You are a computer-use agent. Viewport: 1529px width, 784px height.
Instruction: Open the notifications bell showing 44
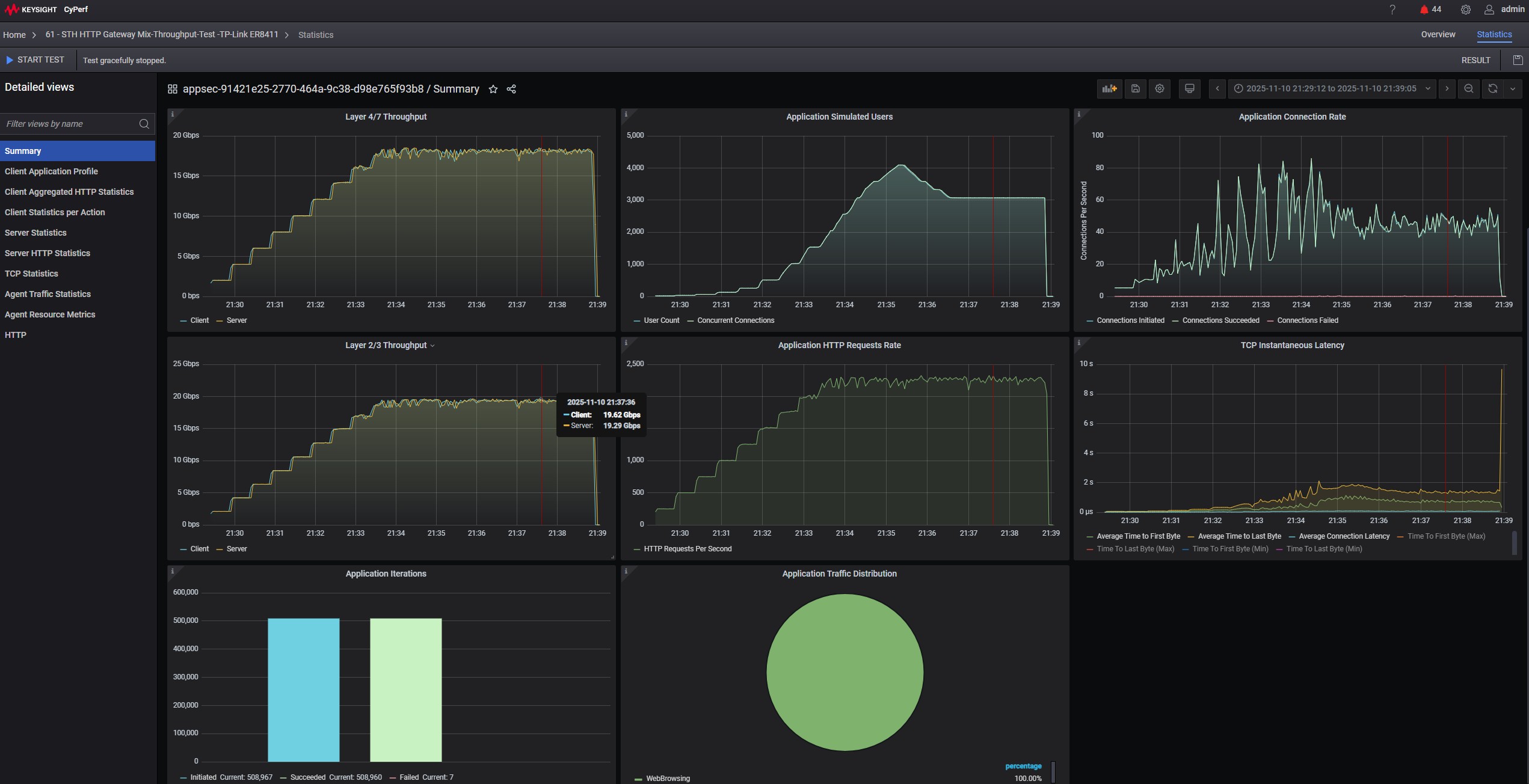coord(1424,10)
